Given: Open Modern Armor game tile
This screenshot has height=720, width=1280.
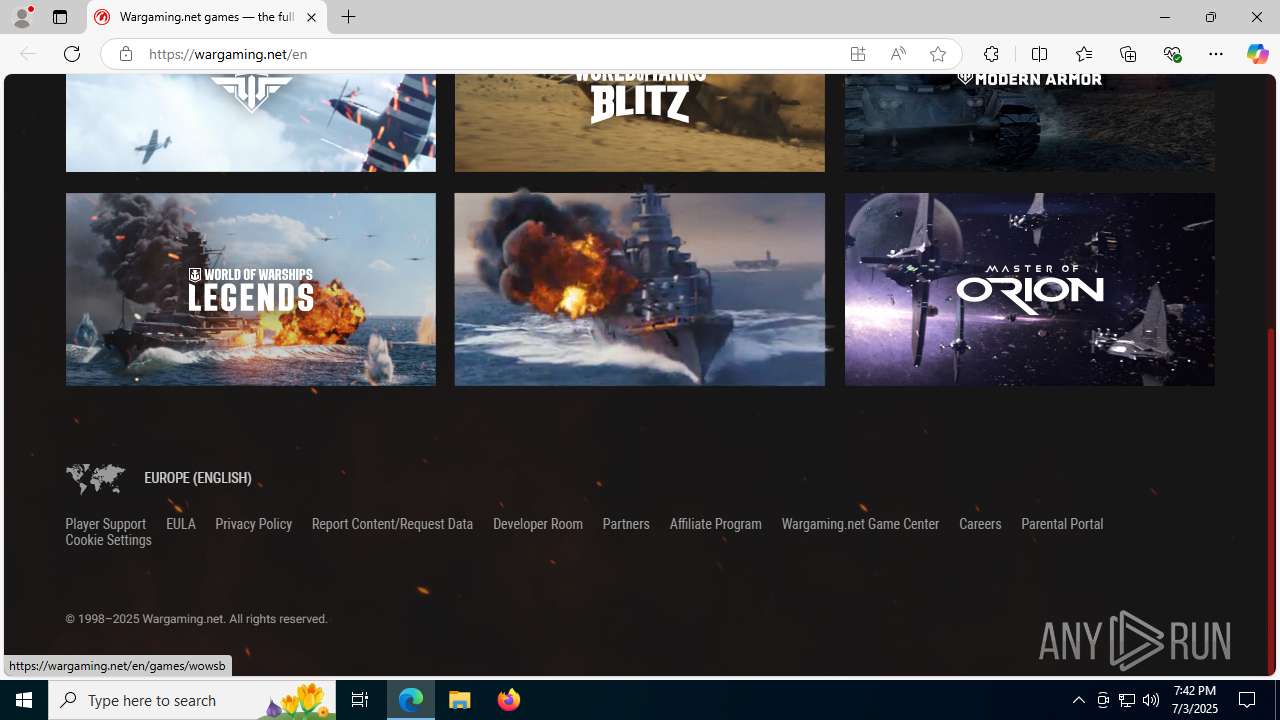Looking at the screenshot, I should [1030, 122].
